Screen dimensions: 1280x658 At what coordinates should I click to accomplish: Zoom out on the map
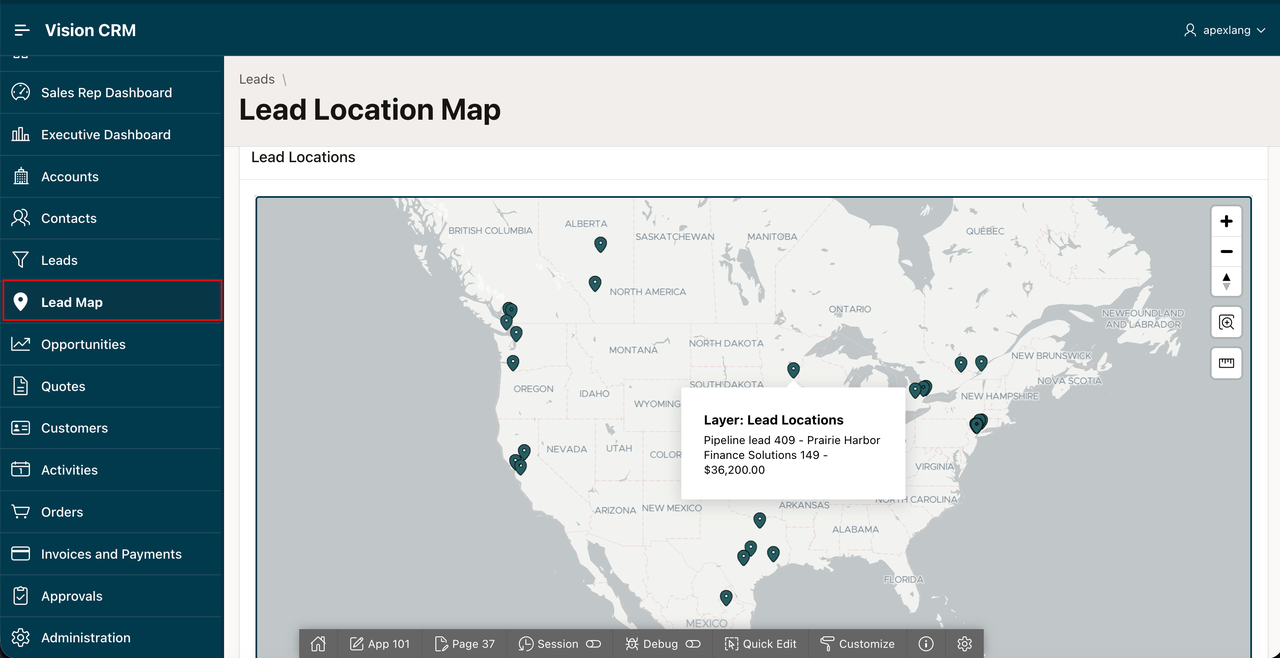pyautogui.click(x=1226, y=251)
